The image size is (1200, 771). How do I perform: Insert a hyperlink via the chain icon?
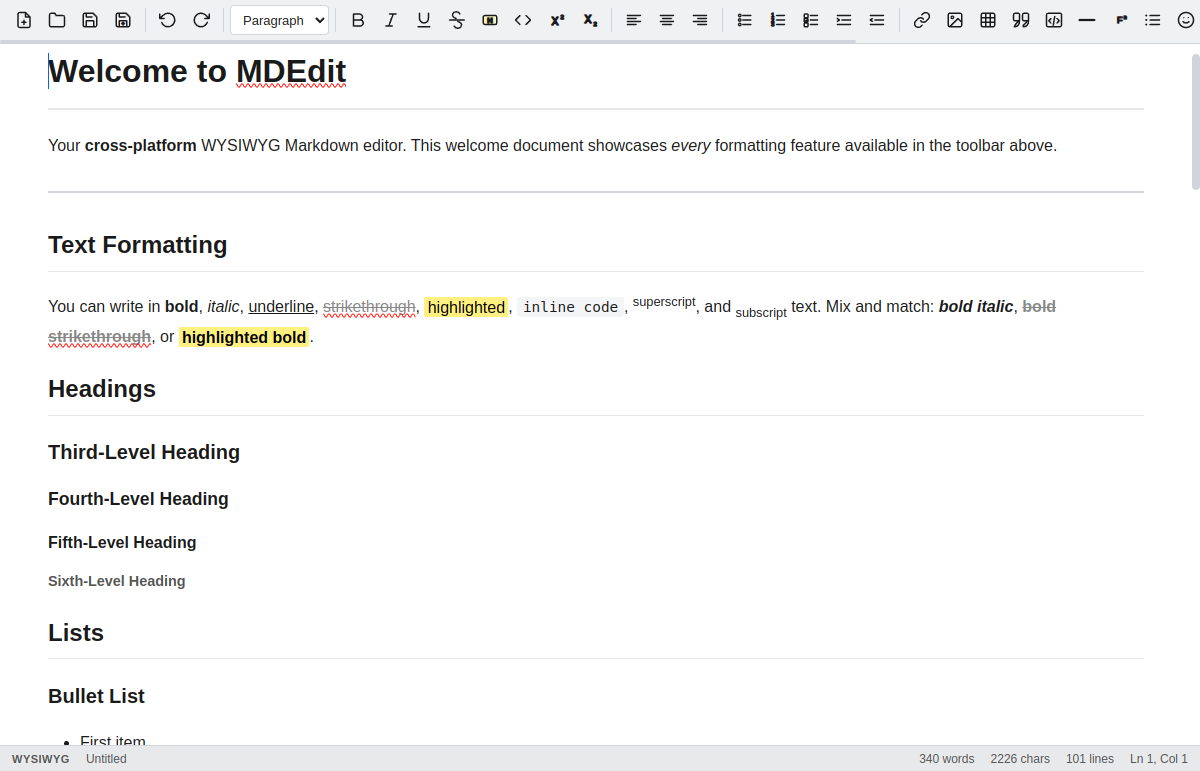(x=922, y=20)
